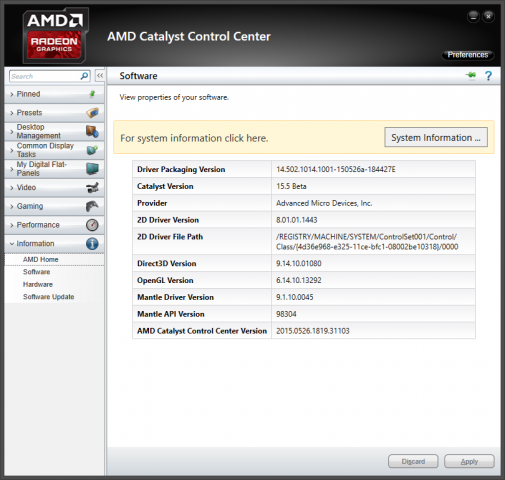This screenshot has width=505, height=480.
Task: Click the 2D Driver File Path value
Action: [367, 242]
